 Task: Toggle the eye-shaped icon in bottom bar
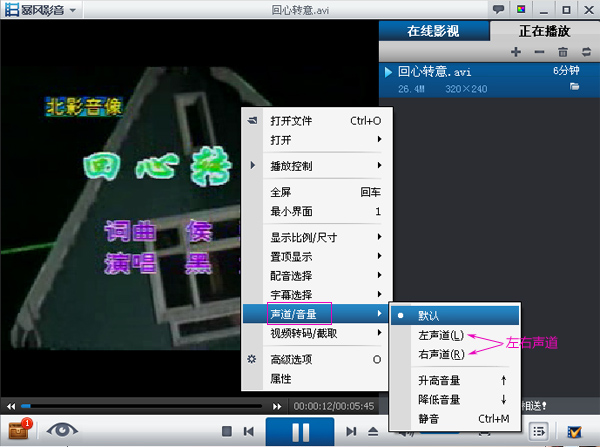(63, 430)
